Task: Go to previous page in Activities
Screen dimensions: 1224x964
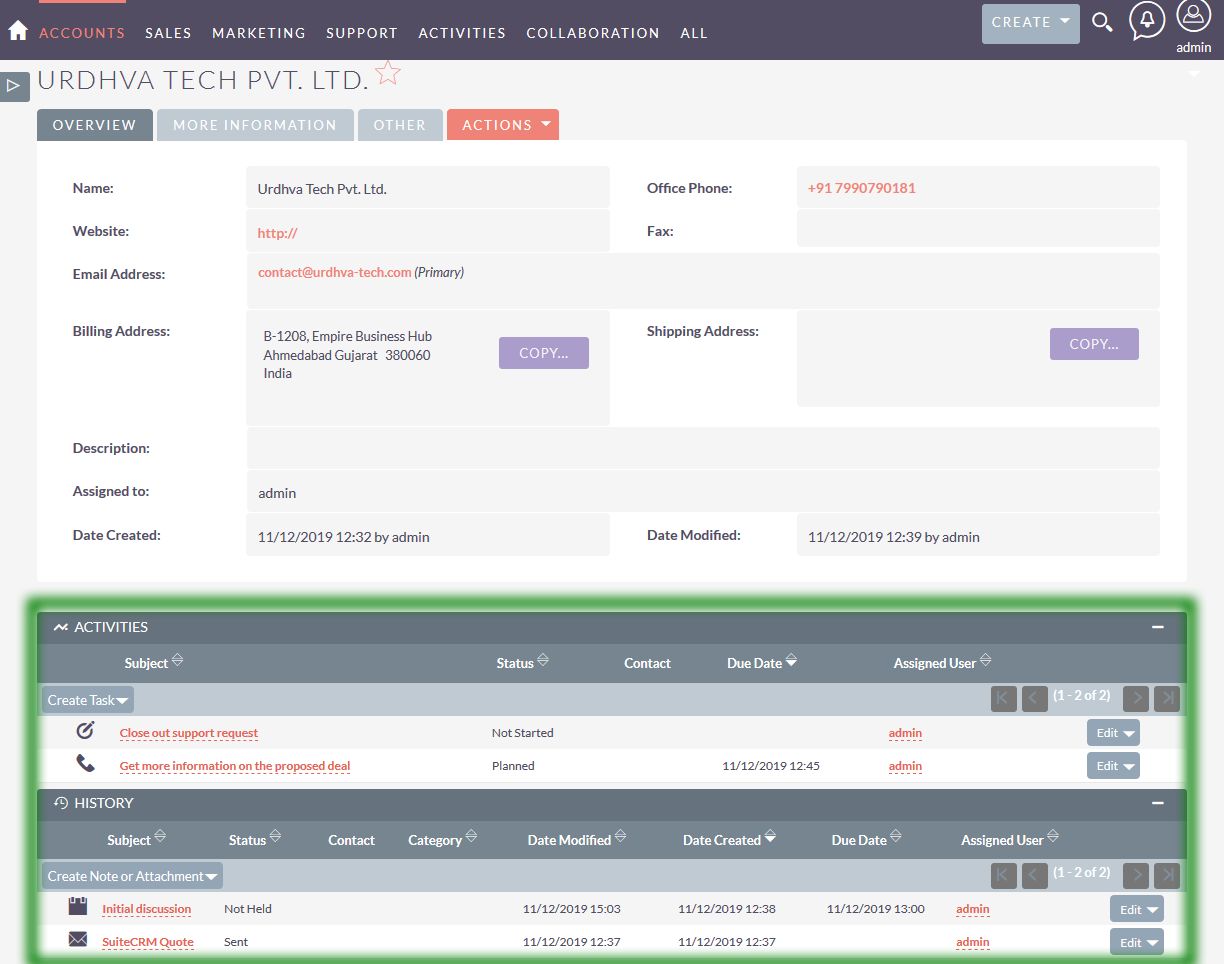Action: pyautogui.click(x=1035, y=699)
